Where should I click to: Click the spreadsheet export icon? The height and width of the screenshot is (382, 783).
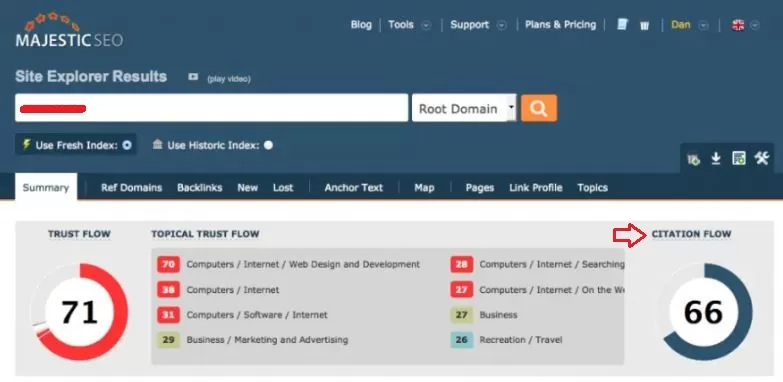pos(739,159)
